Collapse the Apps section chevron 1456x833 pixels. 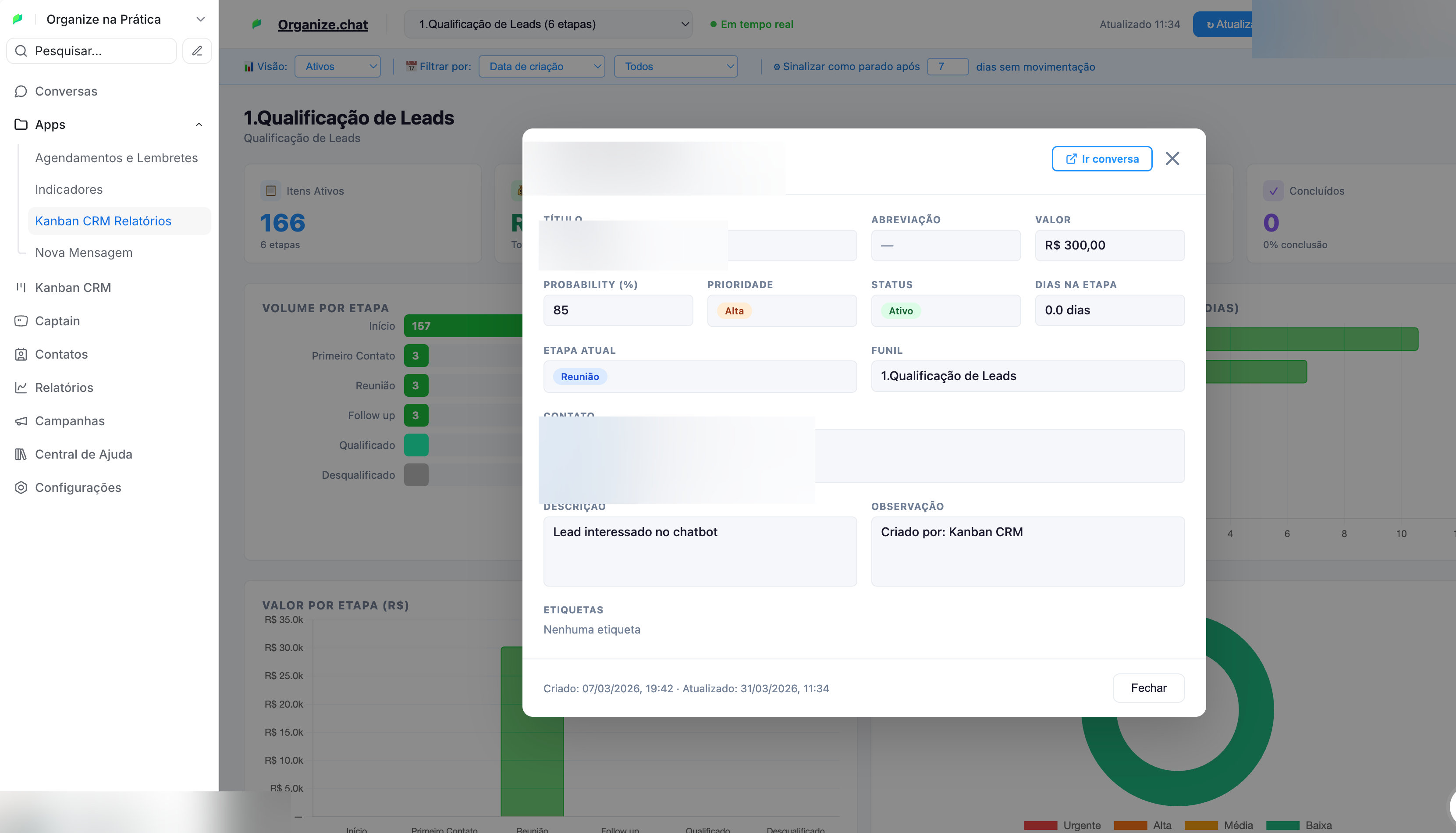[x=199, y=125]
